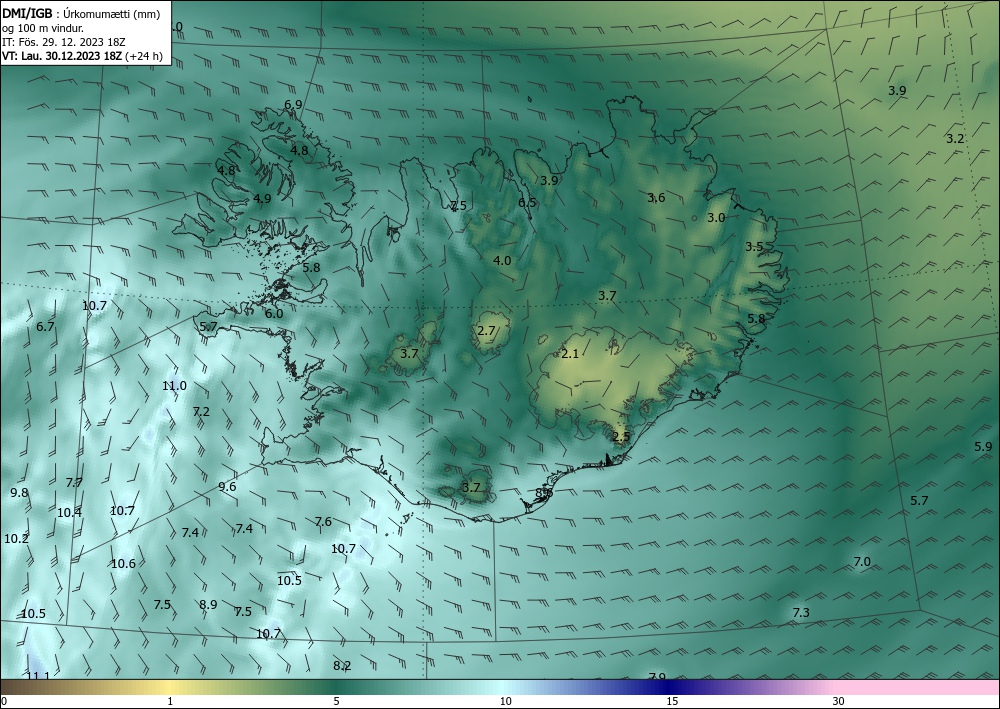
Task: Click the 30 tick on the color scale
Action: tap(839, 702)
